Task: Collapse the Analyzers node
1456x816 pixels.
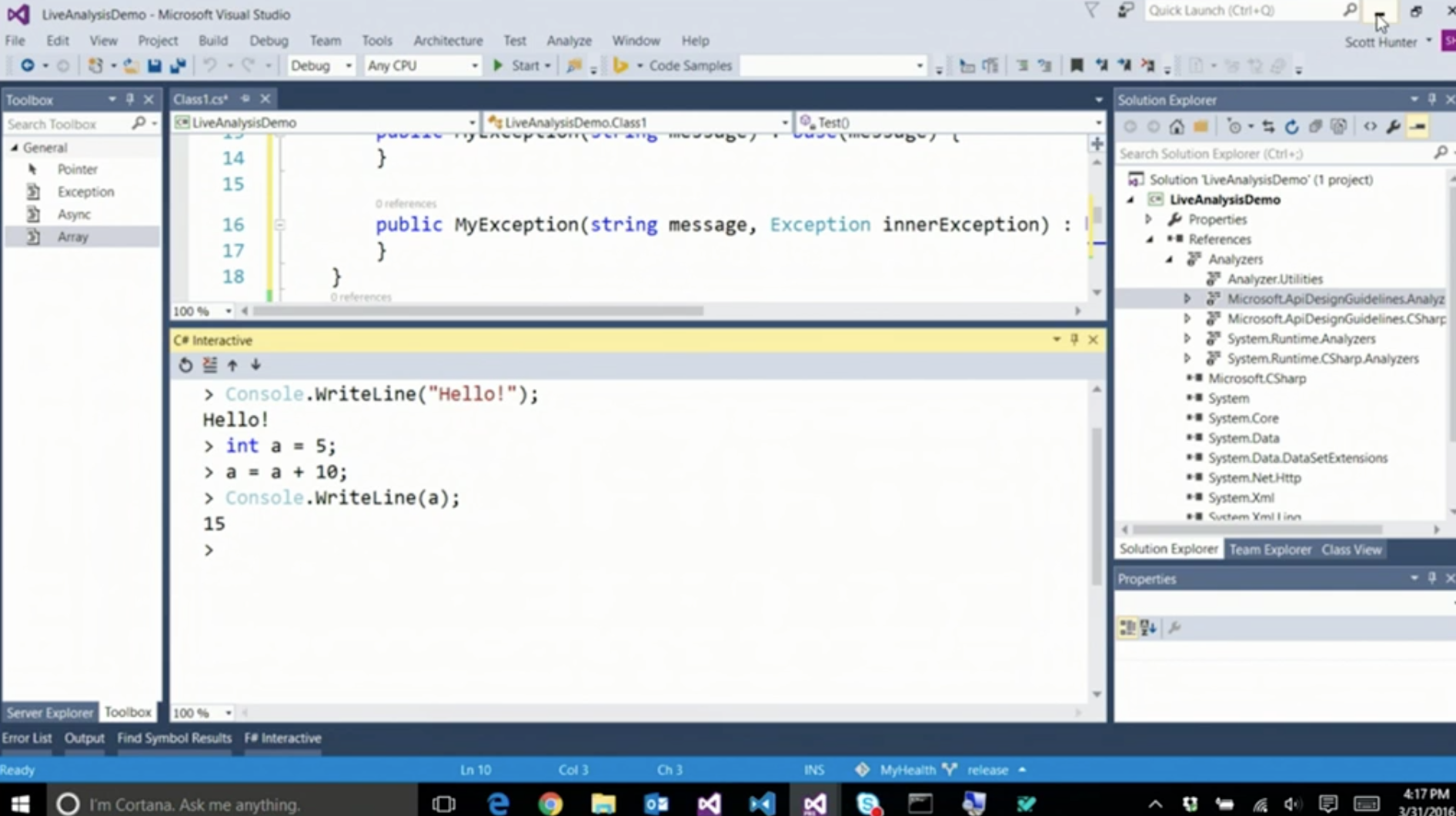Action: [x=1169, y=259]
